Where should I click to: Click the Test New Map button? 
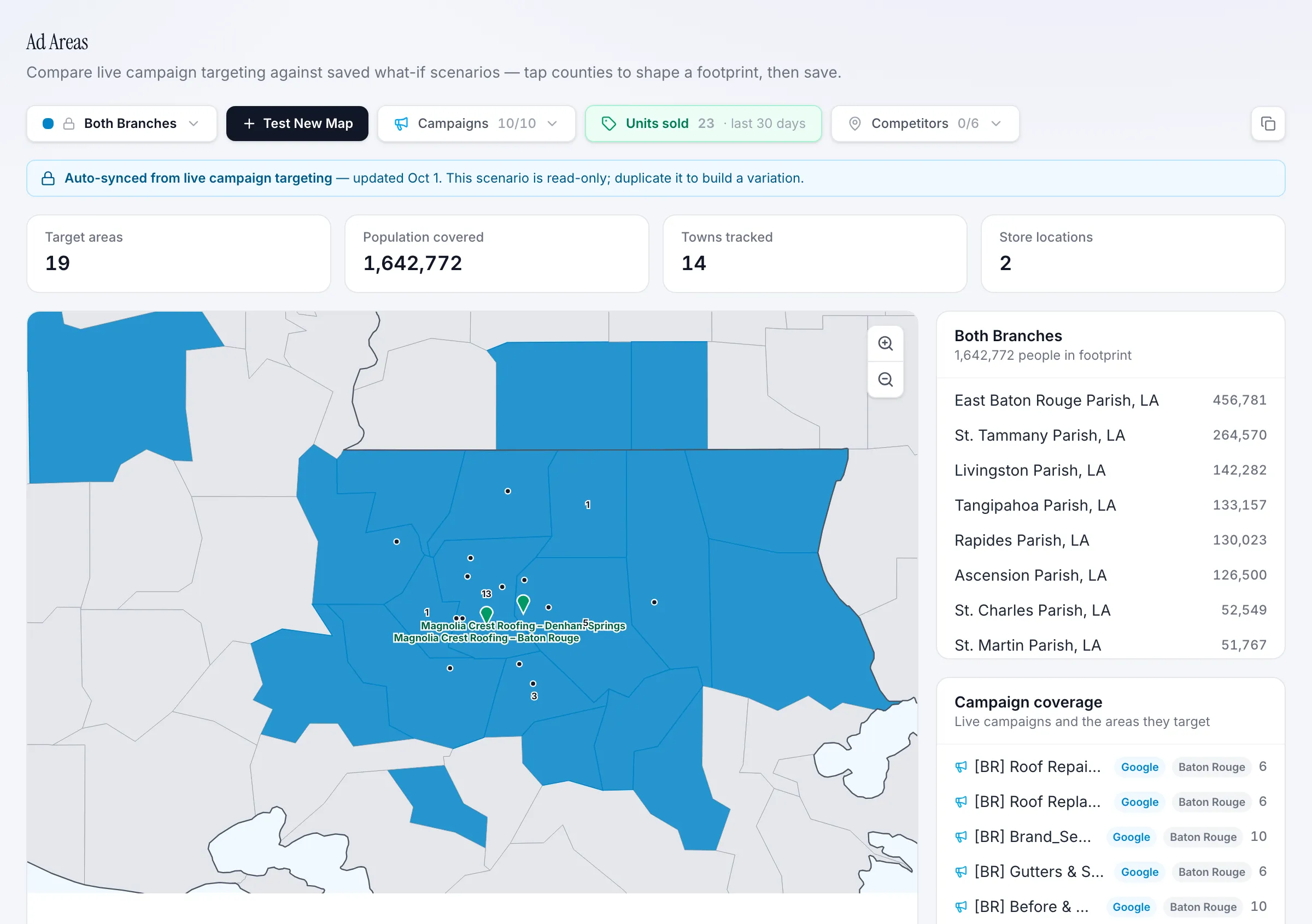point(297,124)
